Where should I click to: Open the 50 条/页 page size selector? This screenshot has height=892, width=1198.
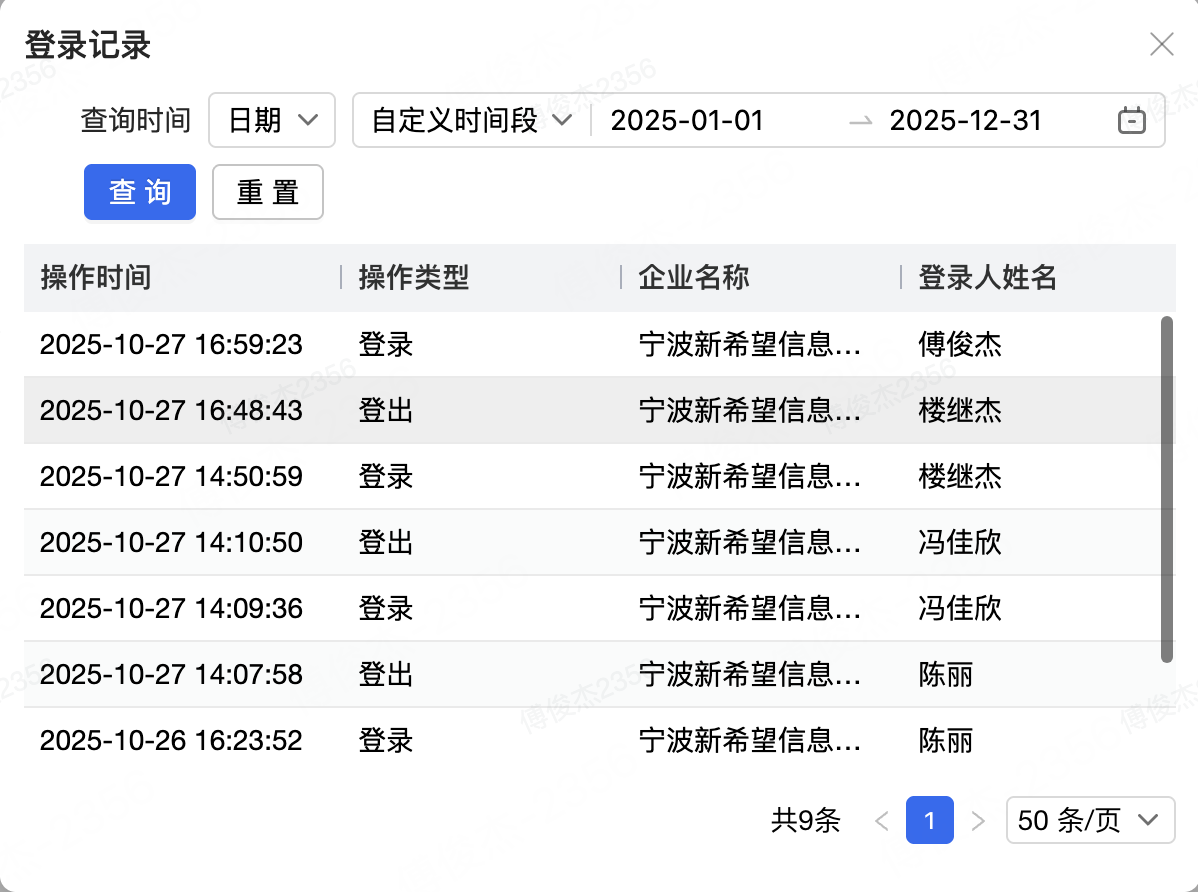[1089, 821]
